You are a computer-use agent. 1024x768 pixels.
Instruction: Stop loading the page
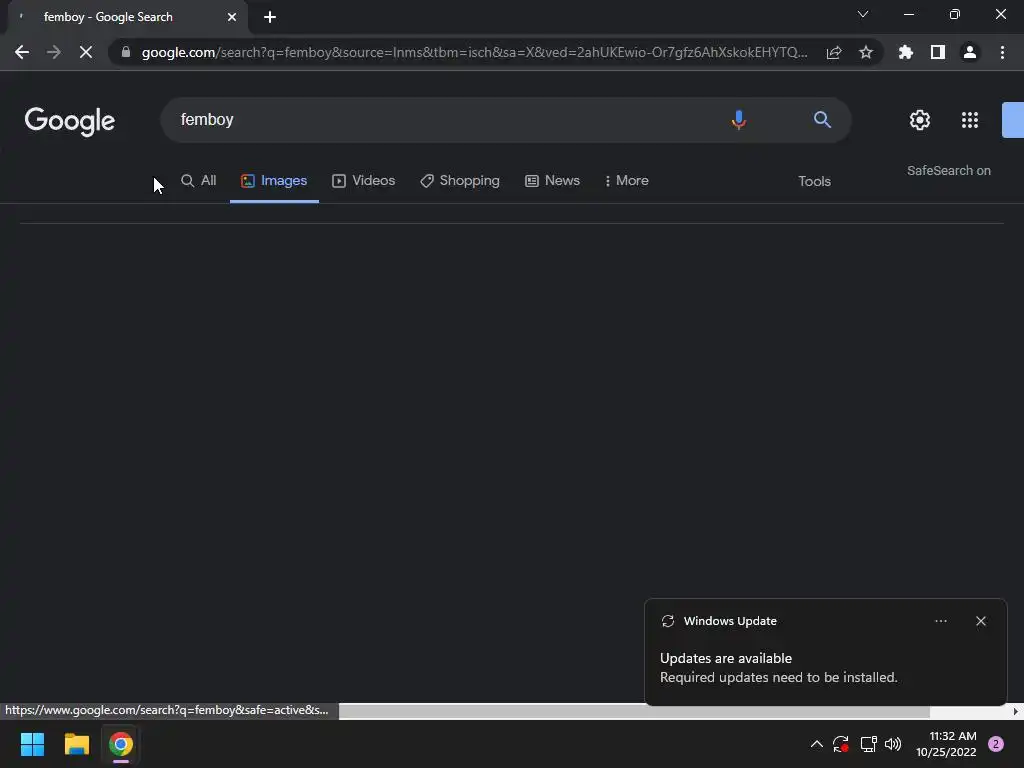86,52
